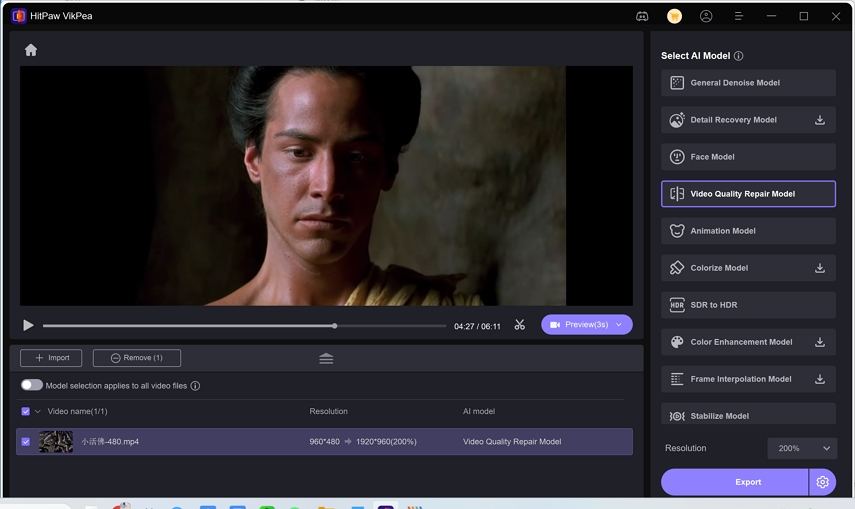This screenshot has width=855, height=509.
Task: Click the AI model column header
Action: pos(479,411)
